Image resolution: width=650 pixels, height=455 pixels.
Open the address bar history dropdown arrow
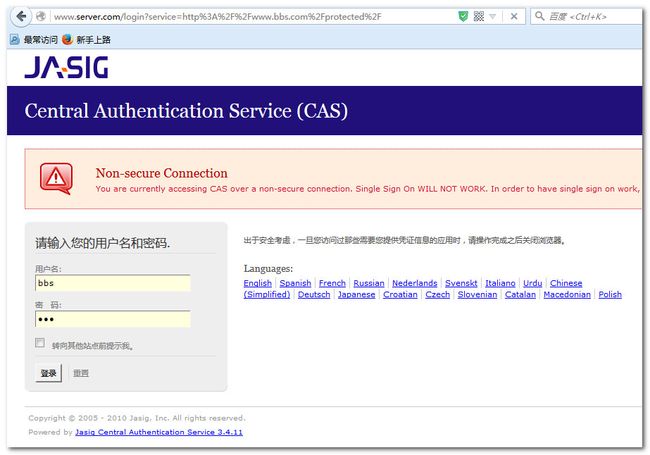pos(492,17)
